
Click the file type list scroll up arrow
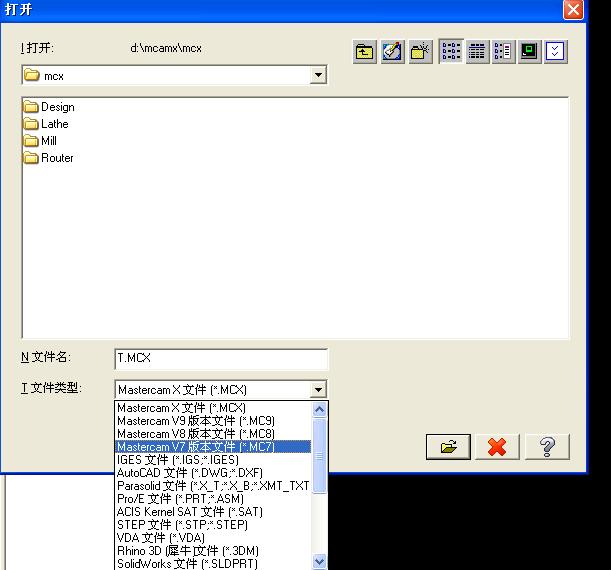(x=320, y=409)
